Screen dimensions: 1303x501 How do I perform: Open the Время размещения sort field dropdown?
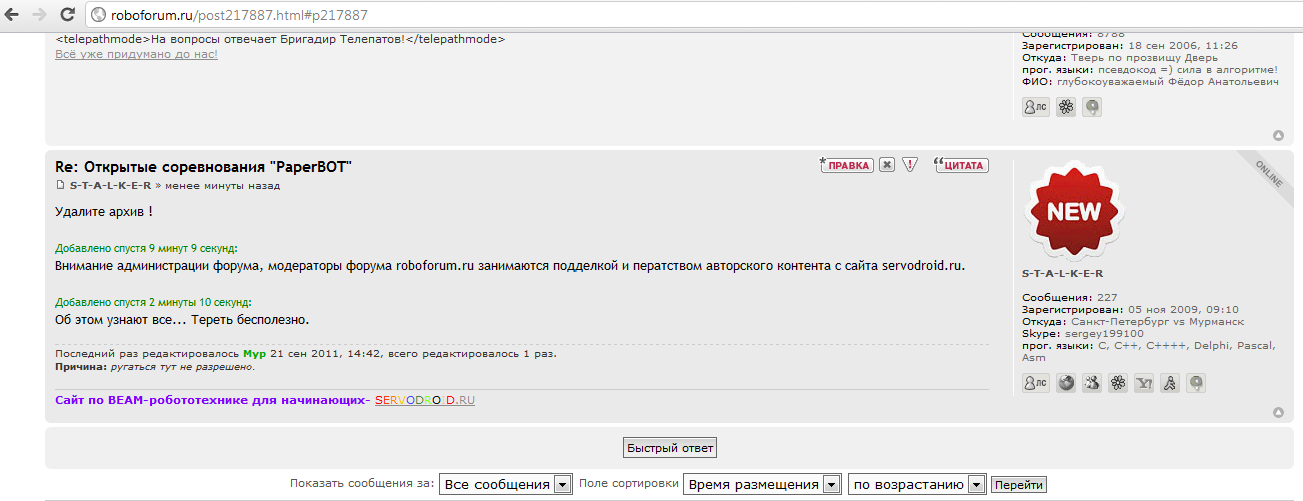(x=762, y=484)
